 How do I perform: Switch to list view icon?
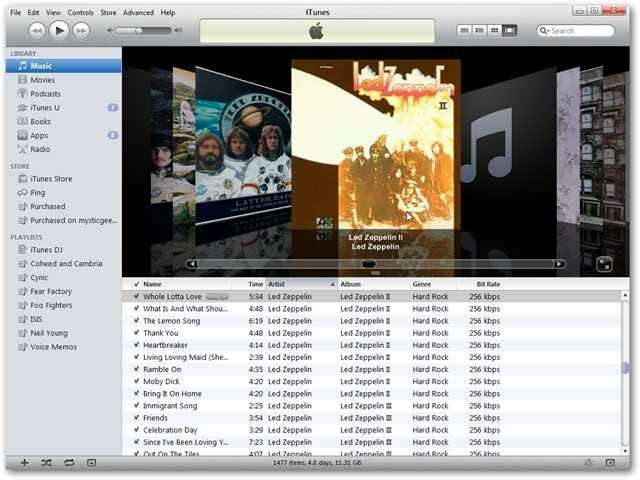click(x=464, y=30)
